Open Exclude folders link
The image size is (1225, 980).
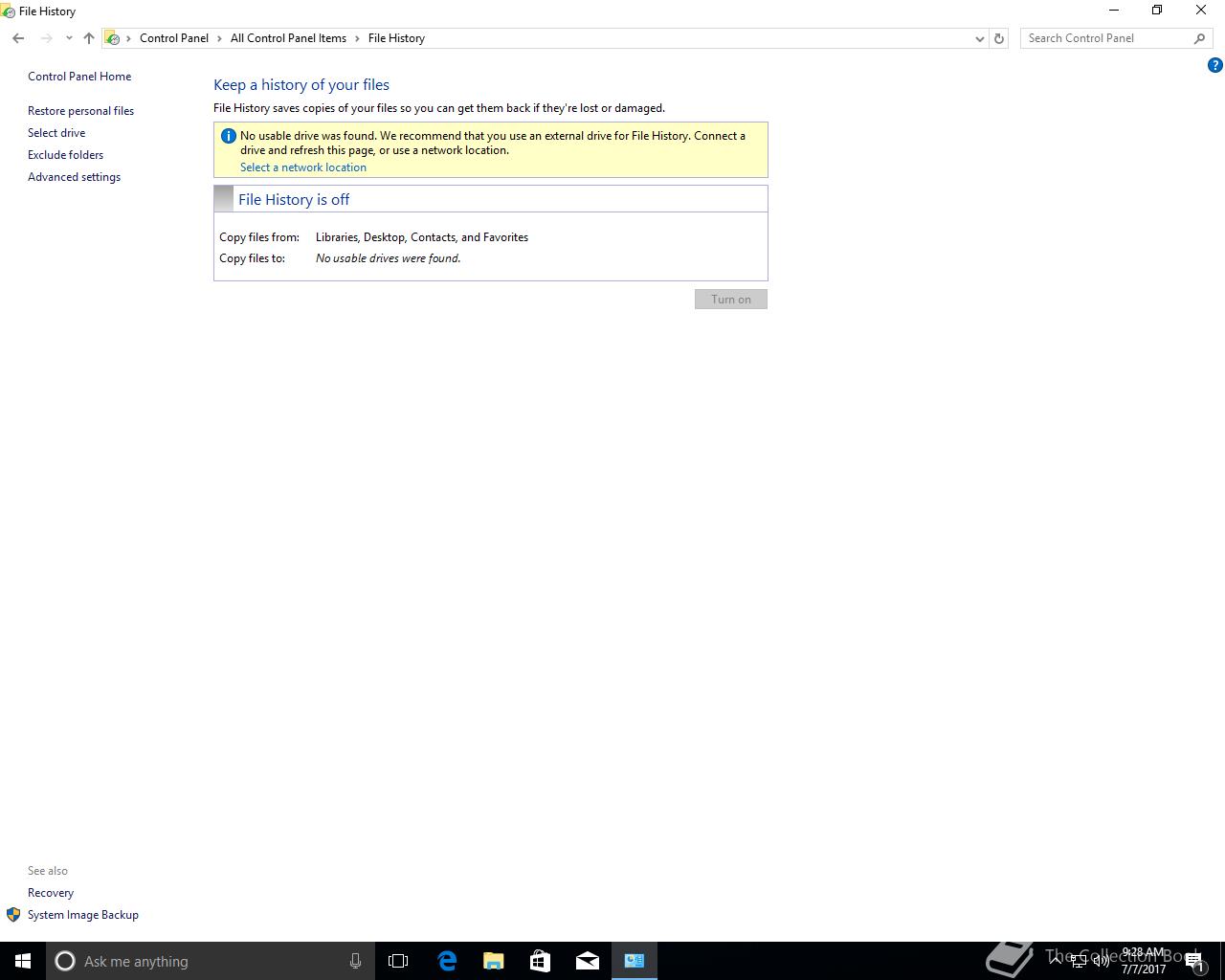(x=65, y=155)
